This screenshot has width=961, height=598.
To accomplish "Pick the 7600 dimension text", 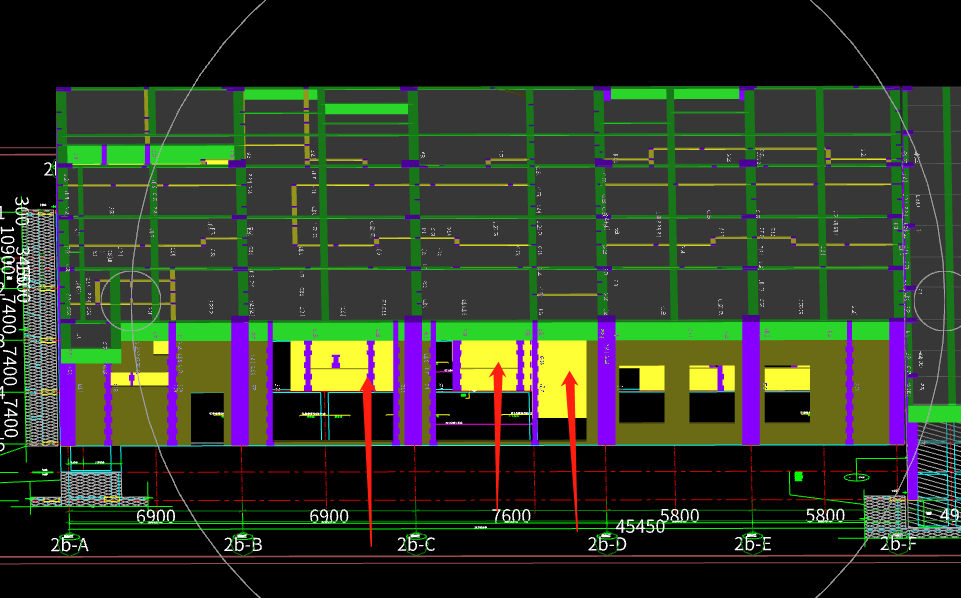I will click(511, 517).
